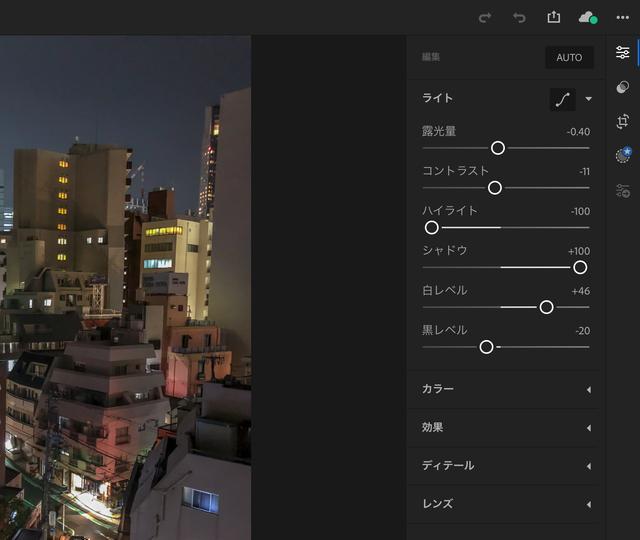
Task: Open the presets overlapping circles icon
Action: (x=622, y=87)
